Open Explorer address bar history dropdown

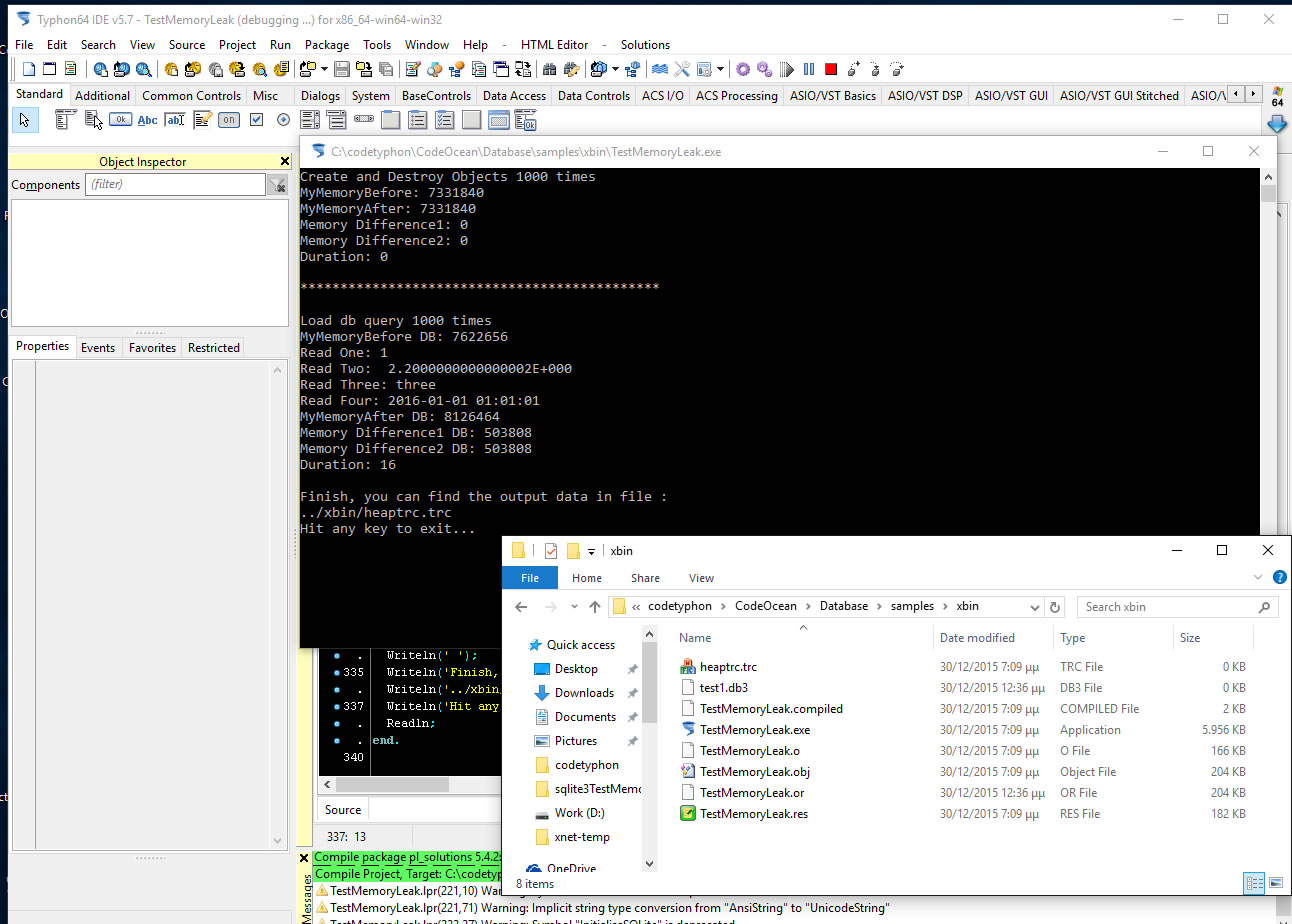pyautogui.click(x=1034, y=607)
